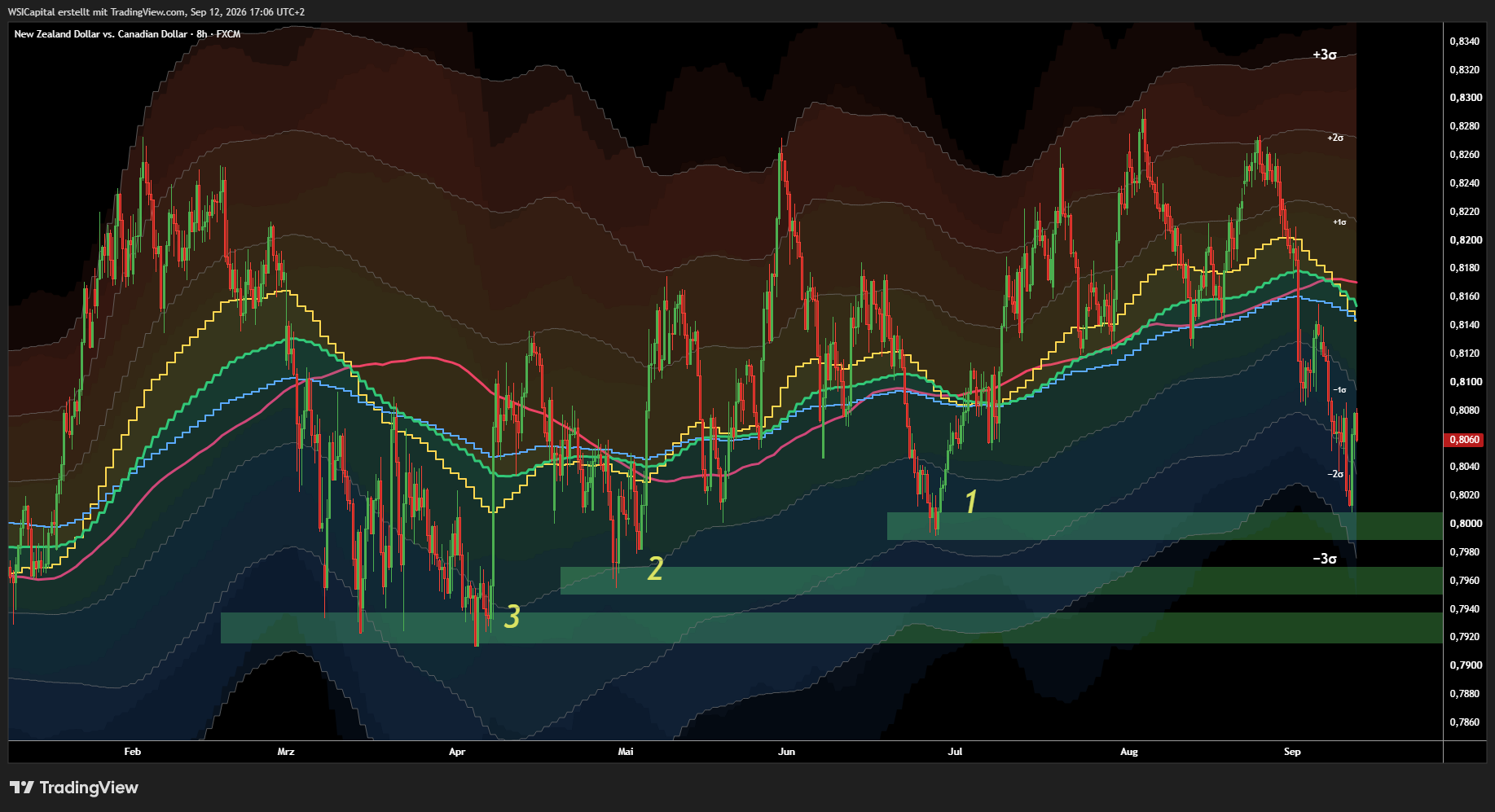Click the yellow annotation number 1

point(970,502)
